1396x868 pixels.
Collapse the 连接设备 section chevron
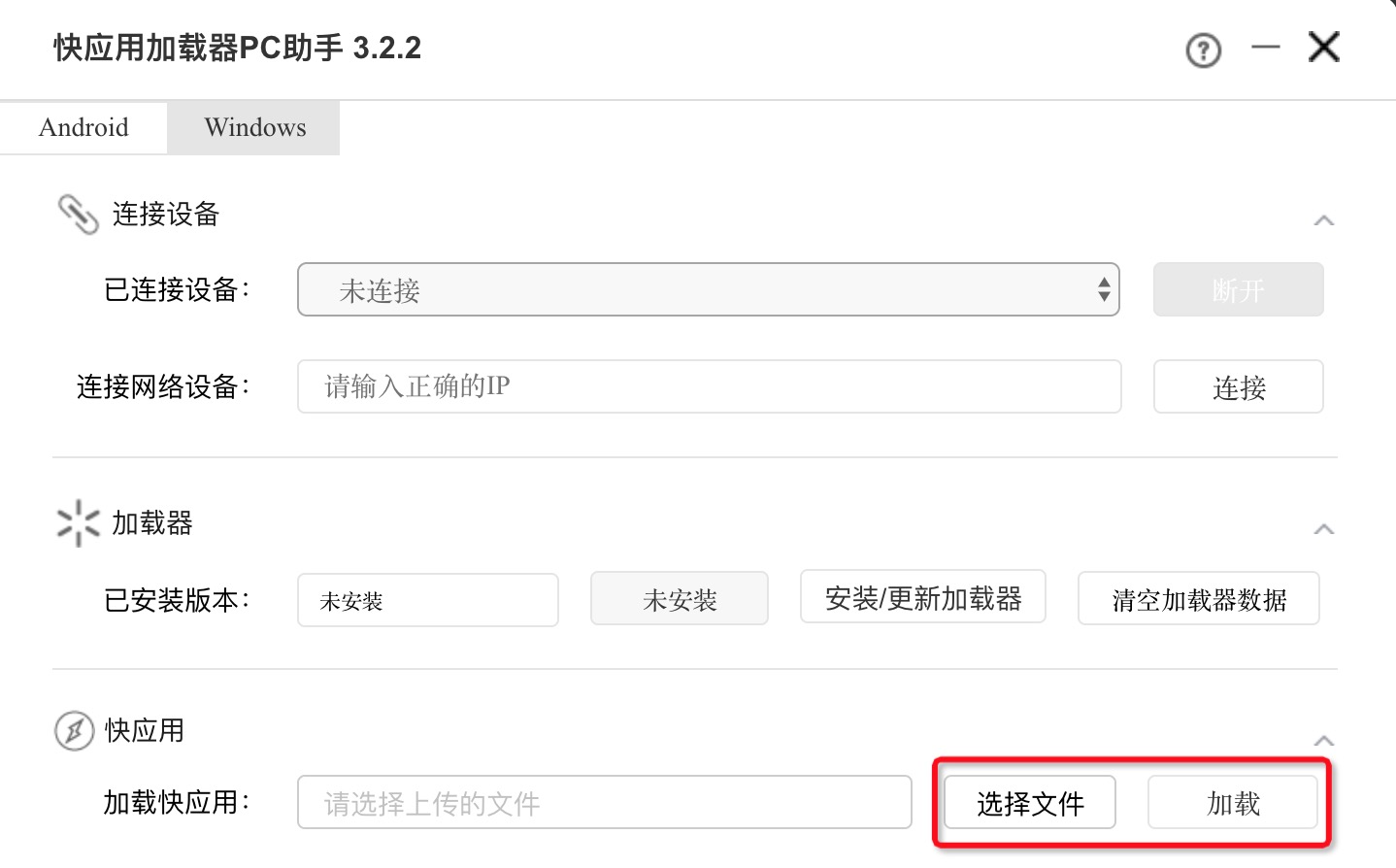(1323, 220)
